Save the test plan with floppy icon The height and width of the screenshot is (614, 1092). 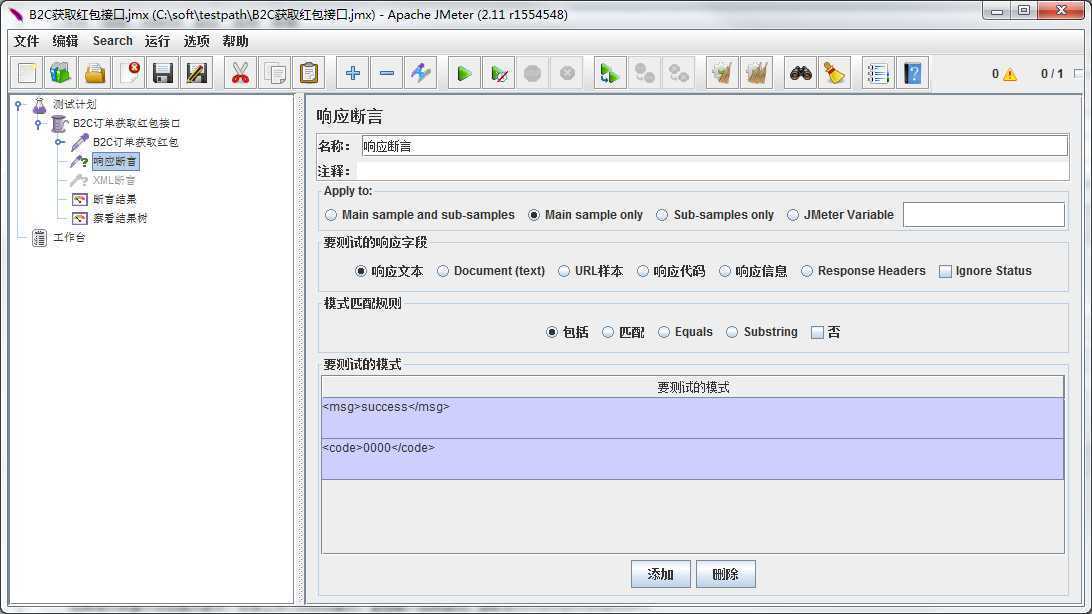pos(163,73)
